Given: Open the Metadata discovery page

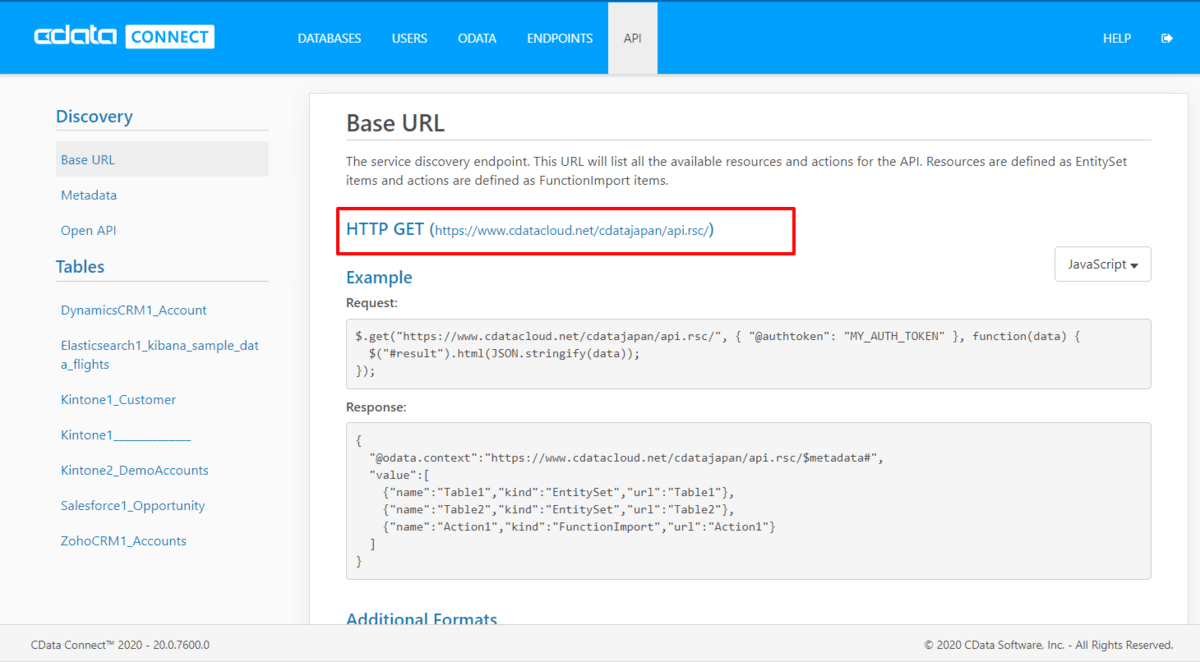Looking at the screenshot, I should point(89,195).
